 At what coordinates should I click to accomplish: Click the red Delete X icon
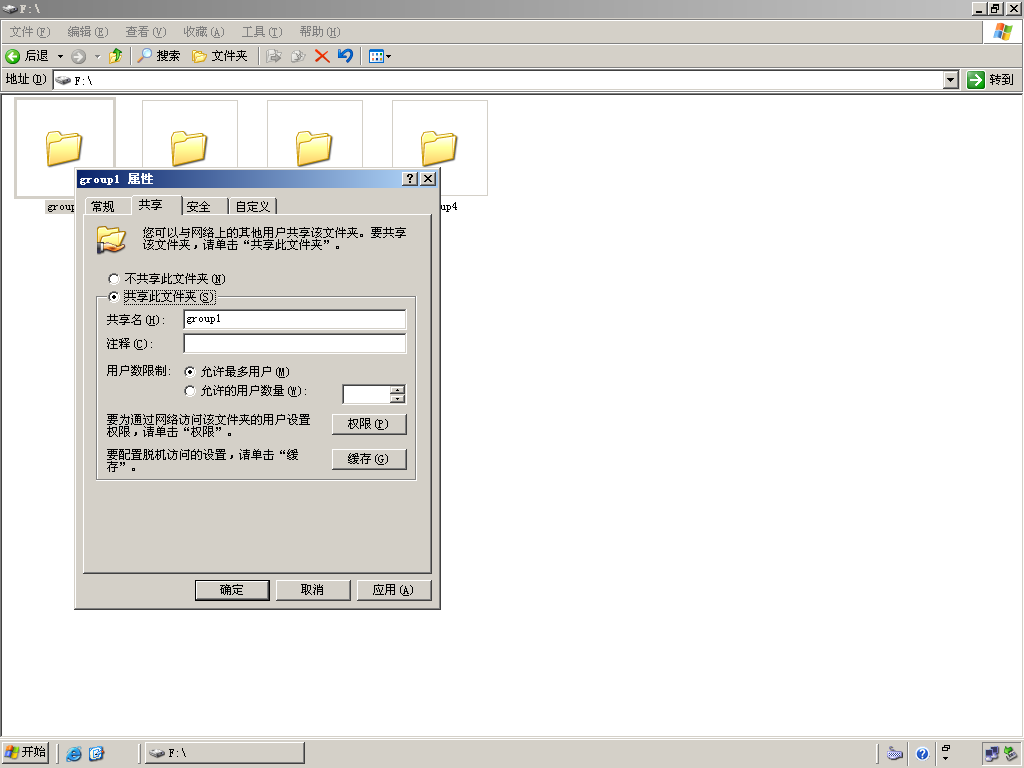click(x=322, y=56)
